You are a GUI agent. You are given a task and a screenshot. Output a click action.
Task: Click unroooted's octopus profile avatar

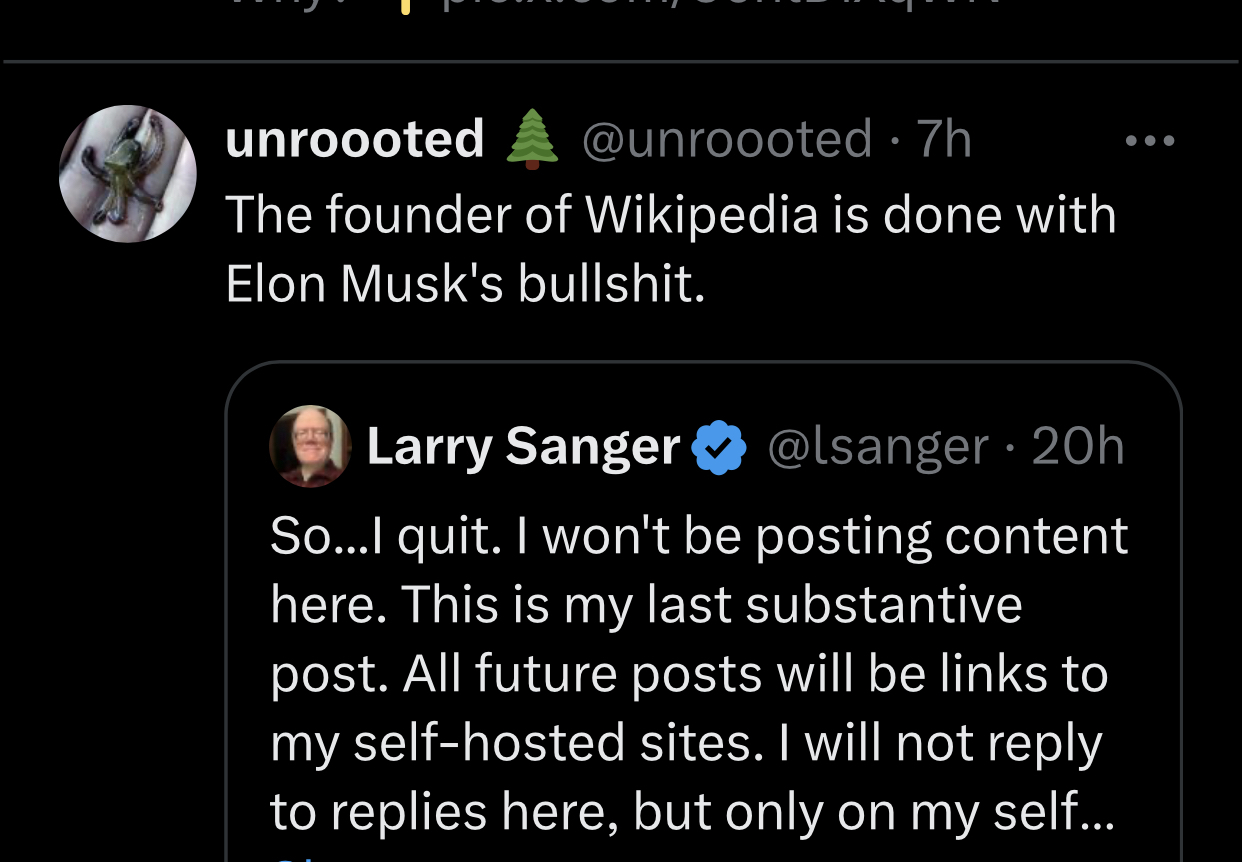click(128, 174)
